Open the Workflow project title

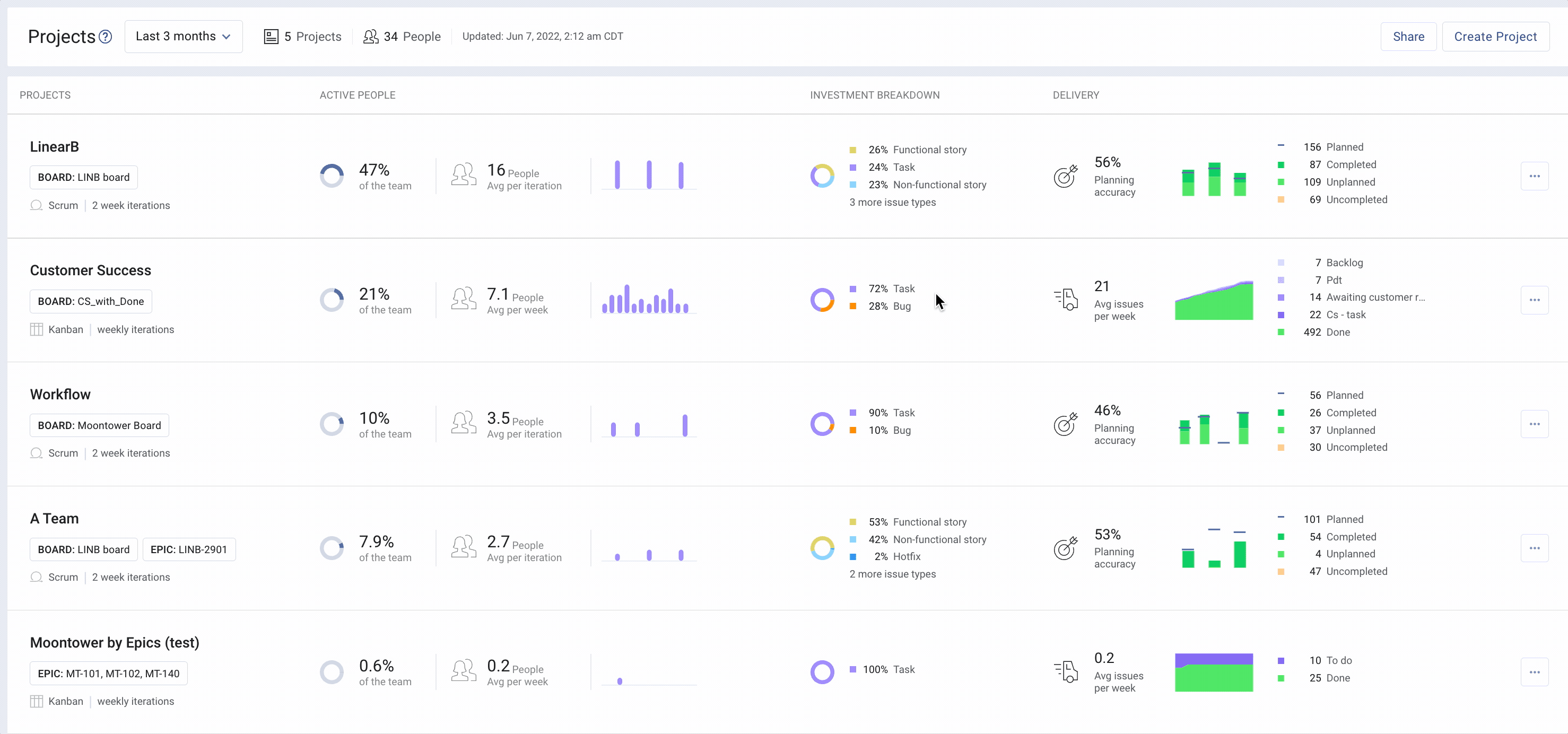[59, 395]
